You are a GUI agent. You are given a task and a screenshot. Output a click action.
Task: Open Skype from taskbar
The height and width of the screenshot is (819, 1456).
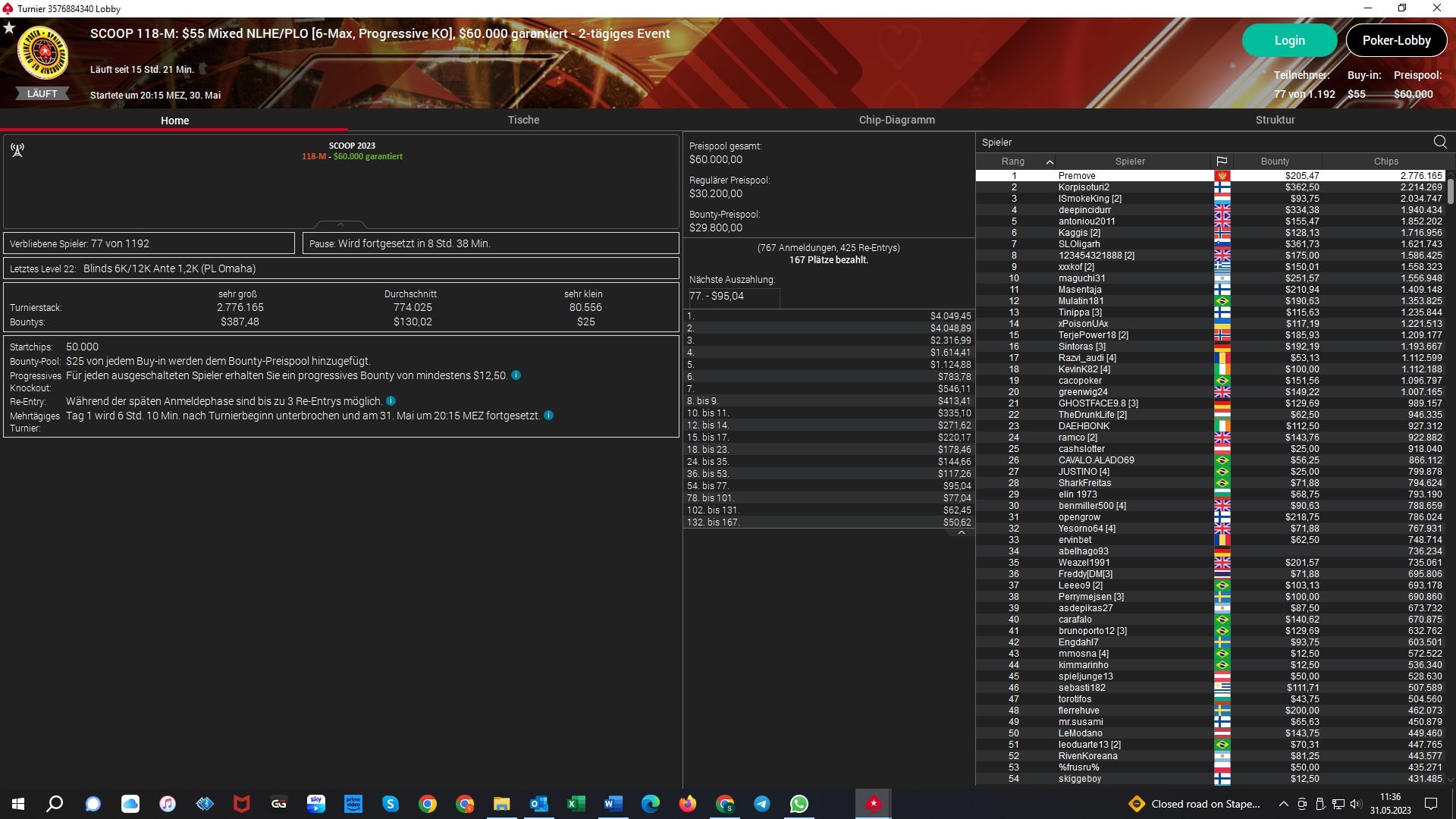tap(390, 804)
